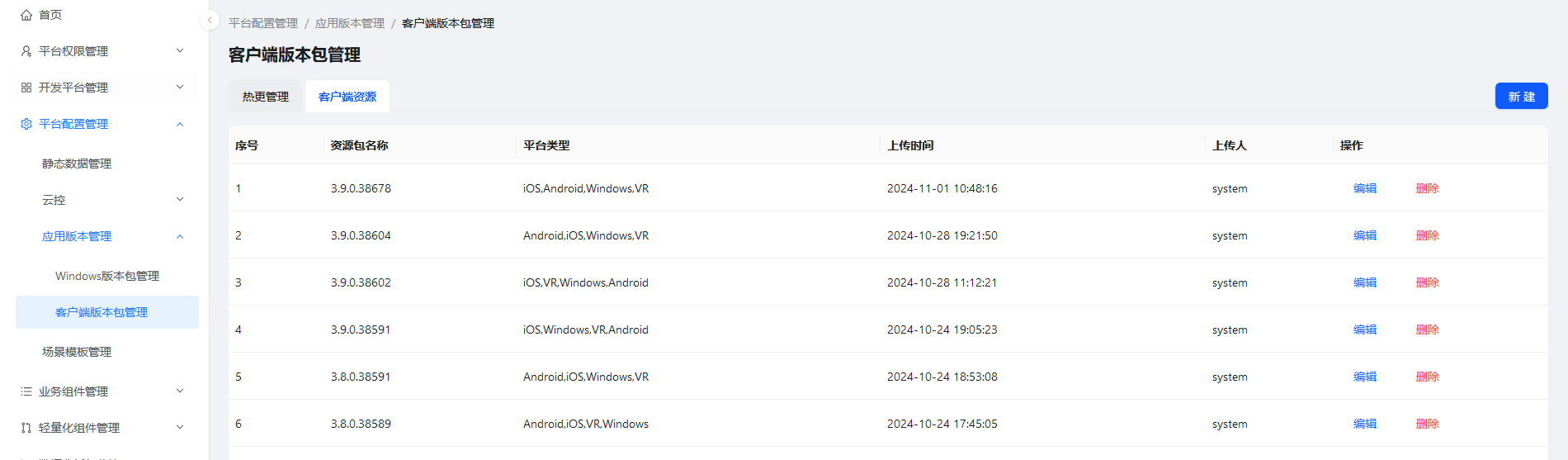The image size is (1568, 460).
Task: Click the user icon for 平台权限管理
Action: 26,51
